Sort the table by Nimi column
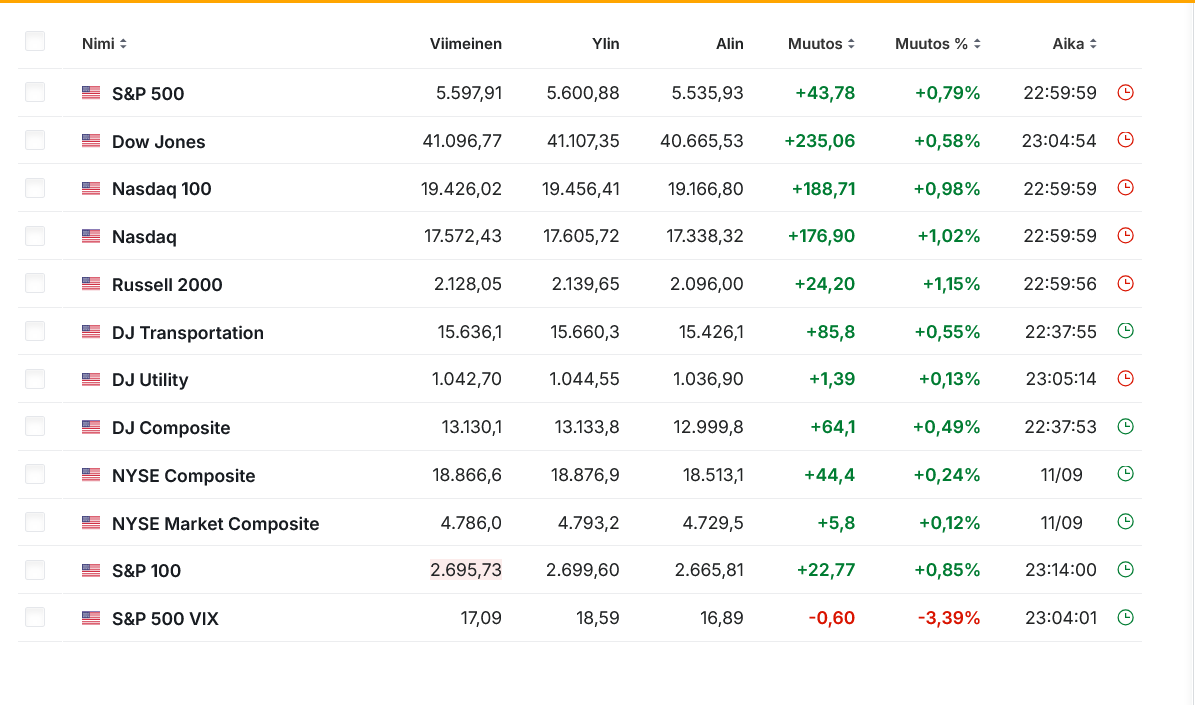Viewport: 1195px width, 705px height. [104, 44]
